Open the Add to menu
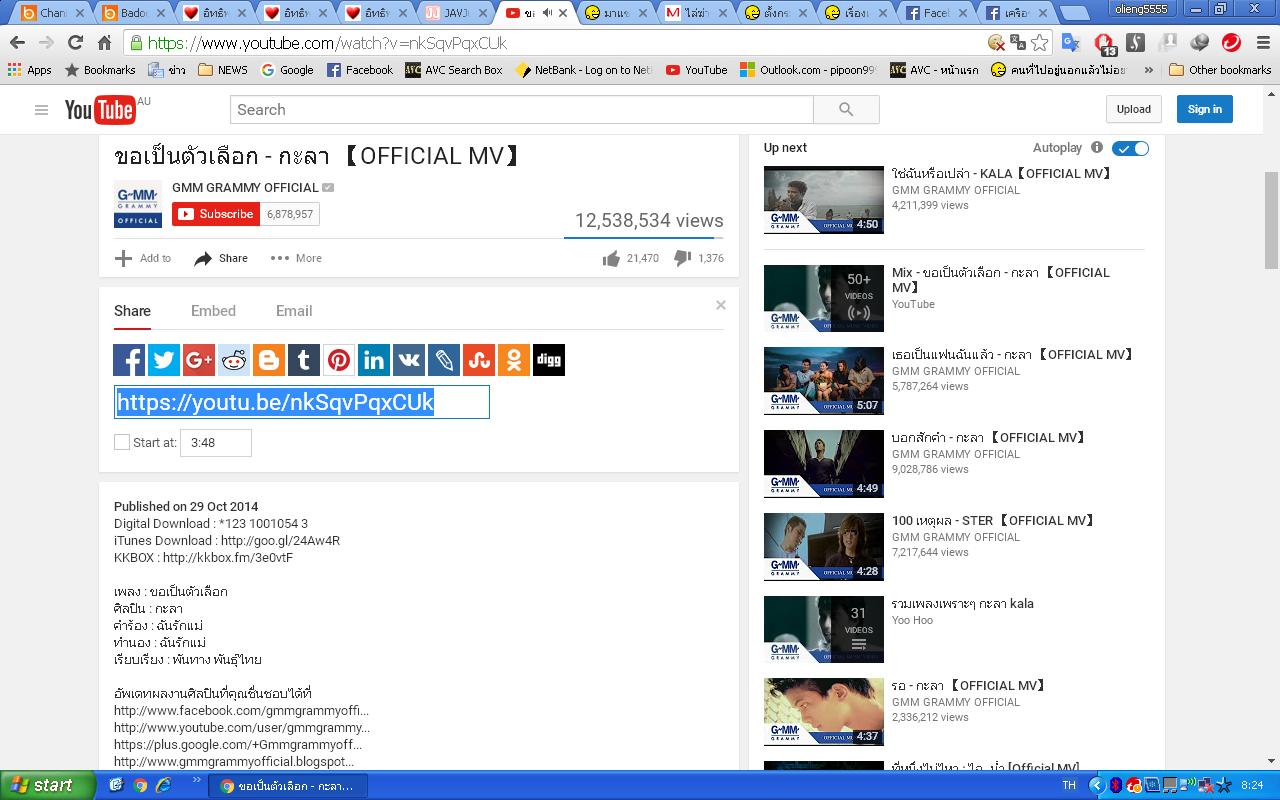 (x=143, y=258)
